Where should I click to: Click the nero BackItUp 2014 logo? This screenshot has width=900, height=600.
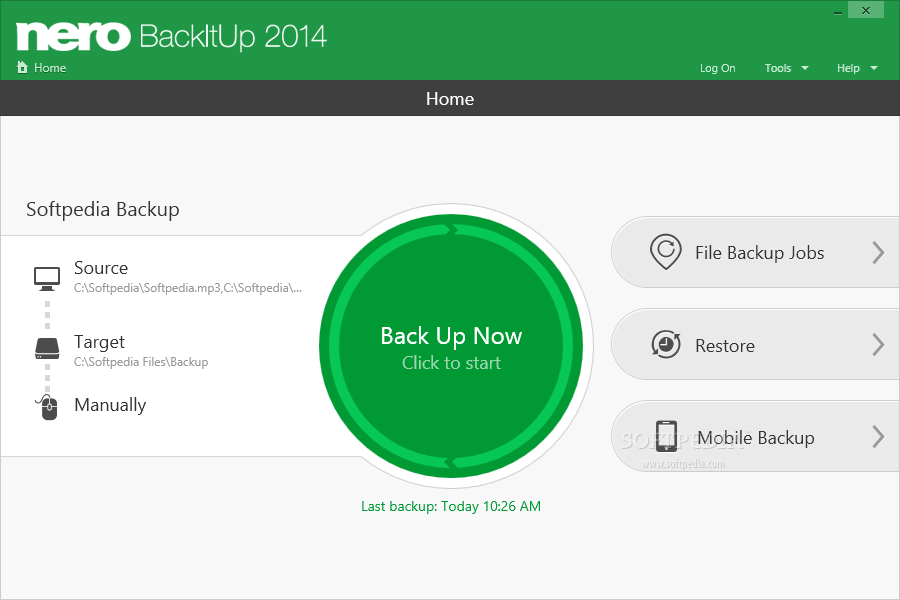pyautogui.click(x=171, y=36)
